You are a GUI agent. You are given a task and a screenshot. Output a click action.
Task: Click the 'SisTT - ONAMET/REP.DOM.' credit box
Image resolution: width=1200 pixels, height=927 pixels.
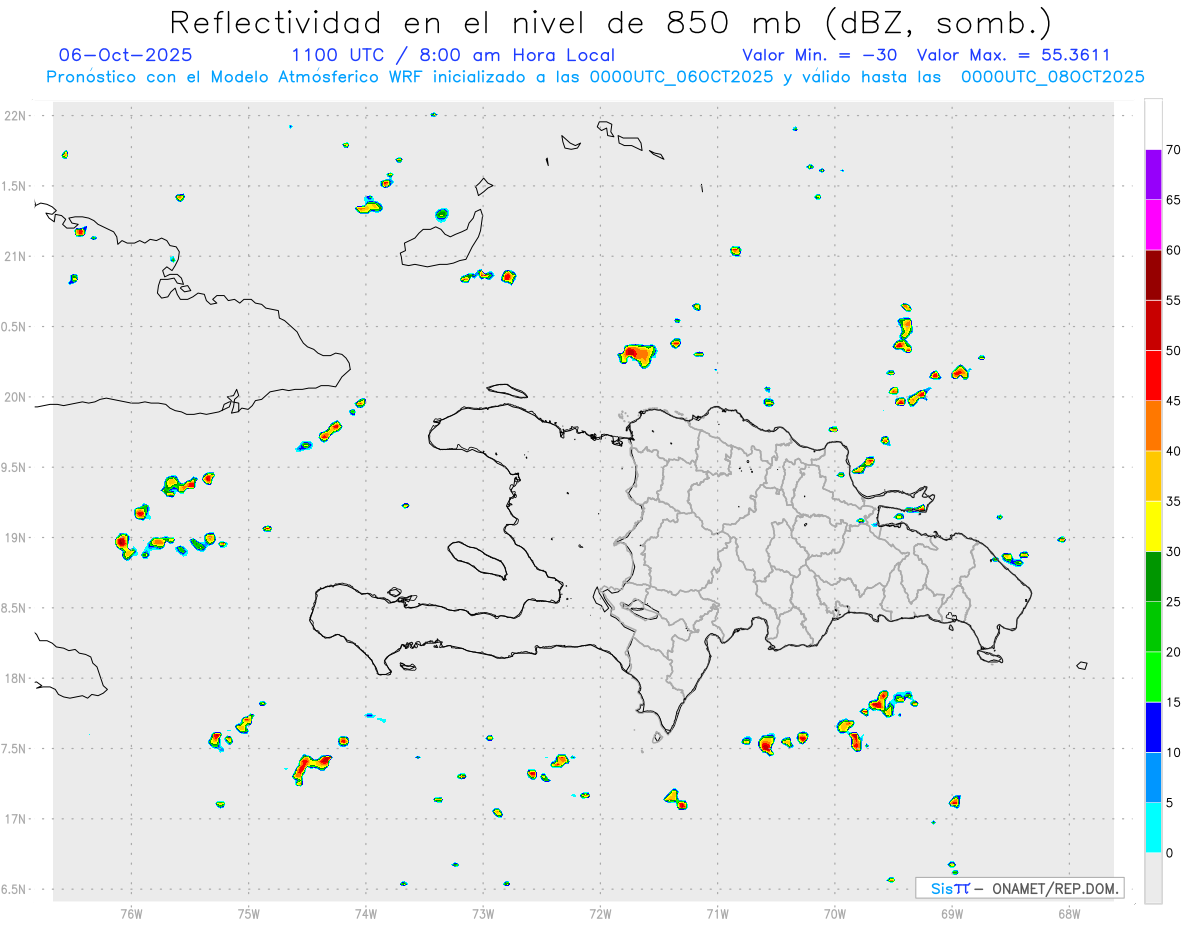pos(1020,888)
